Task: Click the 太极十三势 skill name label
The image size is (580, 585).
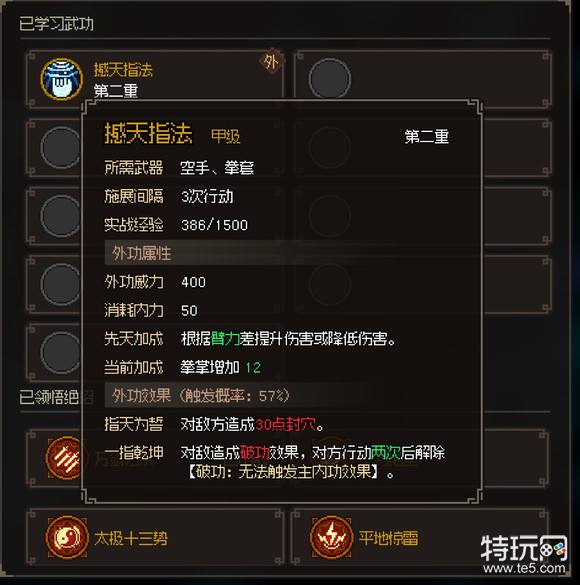Action: (x=131, y=538)
